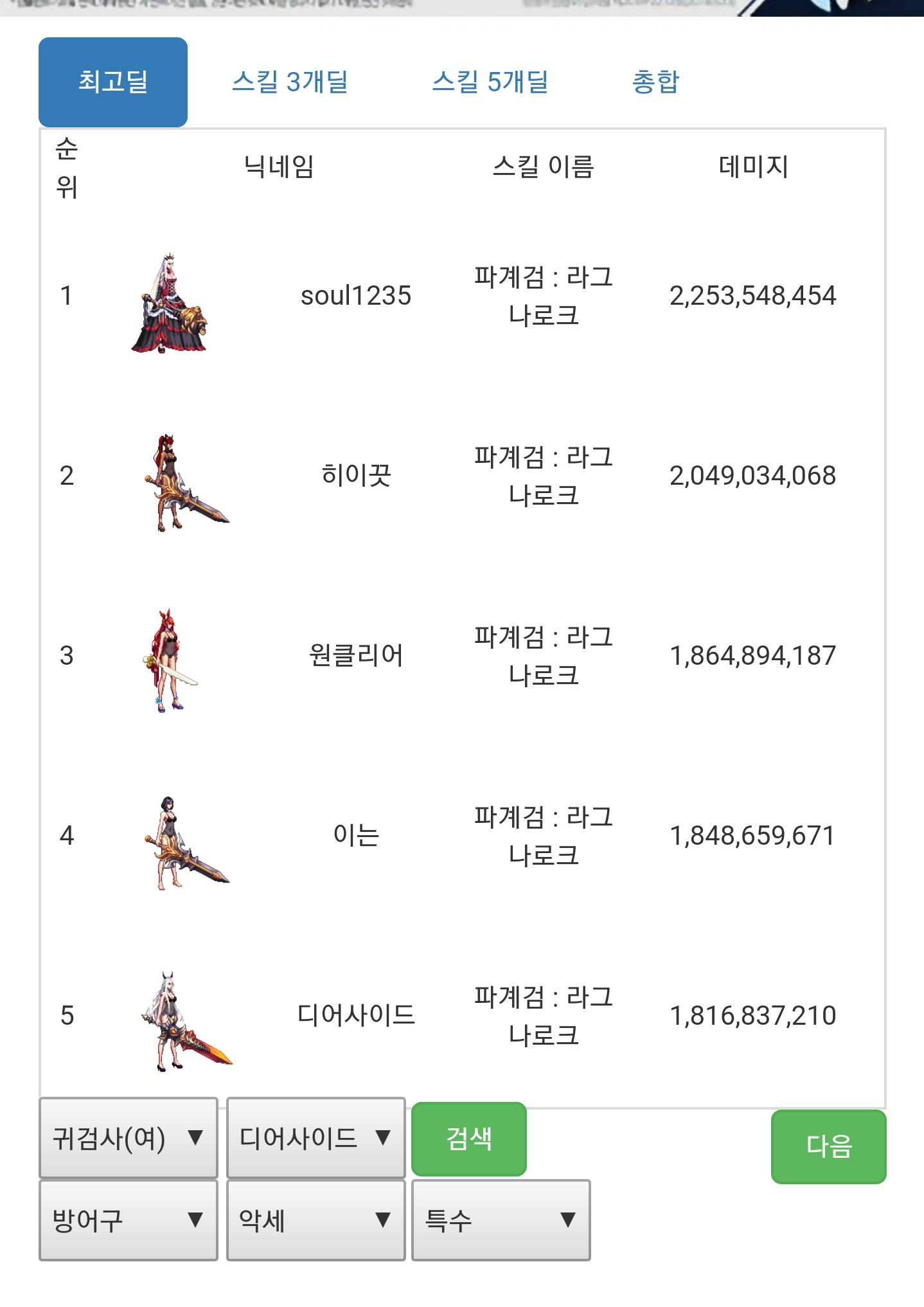Expand the 방어구 dropdown
Viewport: 924px width, 1307px height.
[129, 1220]
